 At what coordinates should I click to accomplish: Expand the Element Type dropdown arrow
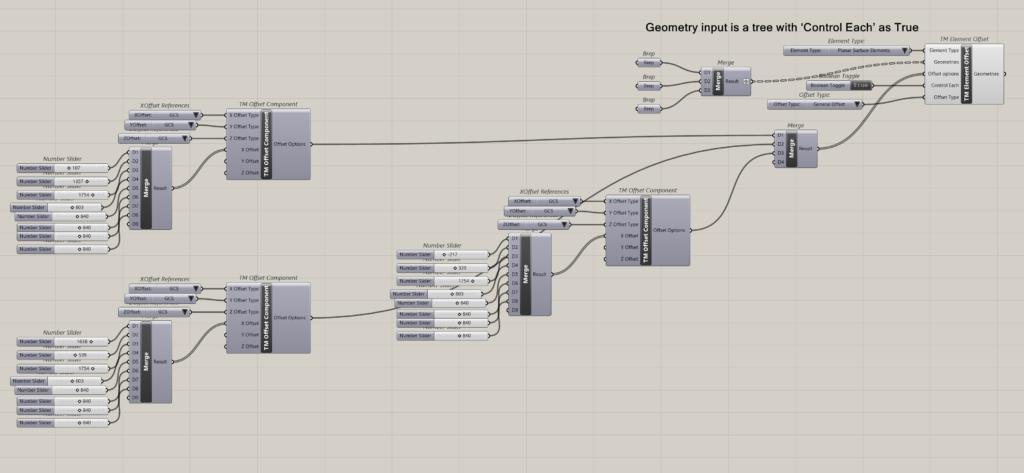click(x=906, y=50)
